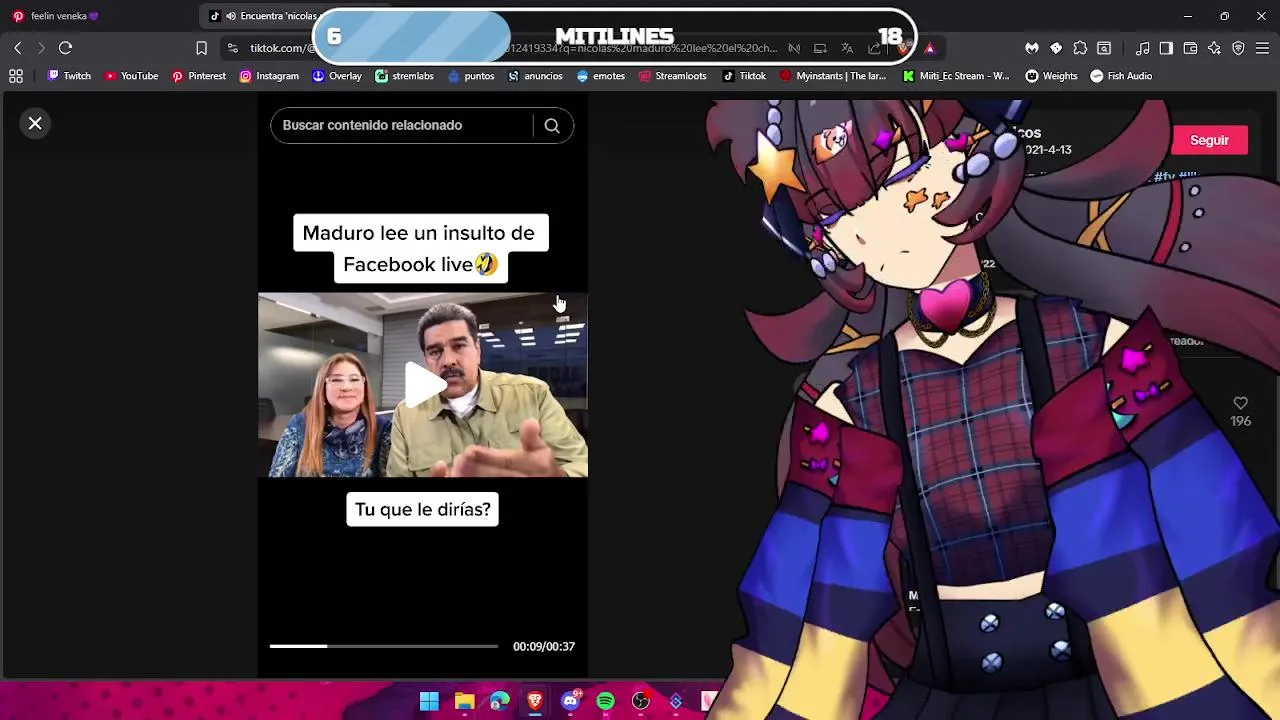
Task: Open the bookmarks apps grid icon
Action: click(16, 76)
